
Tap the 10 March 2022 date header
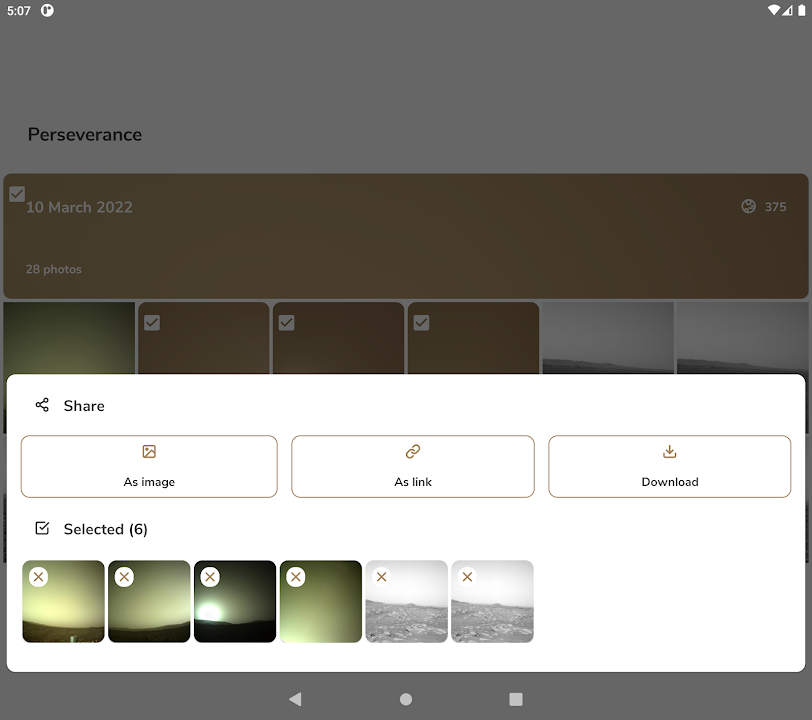(x=80, y=207)
